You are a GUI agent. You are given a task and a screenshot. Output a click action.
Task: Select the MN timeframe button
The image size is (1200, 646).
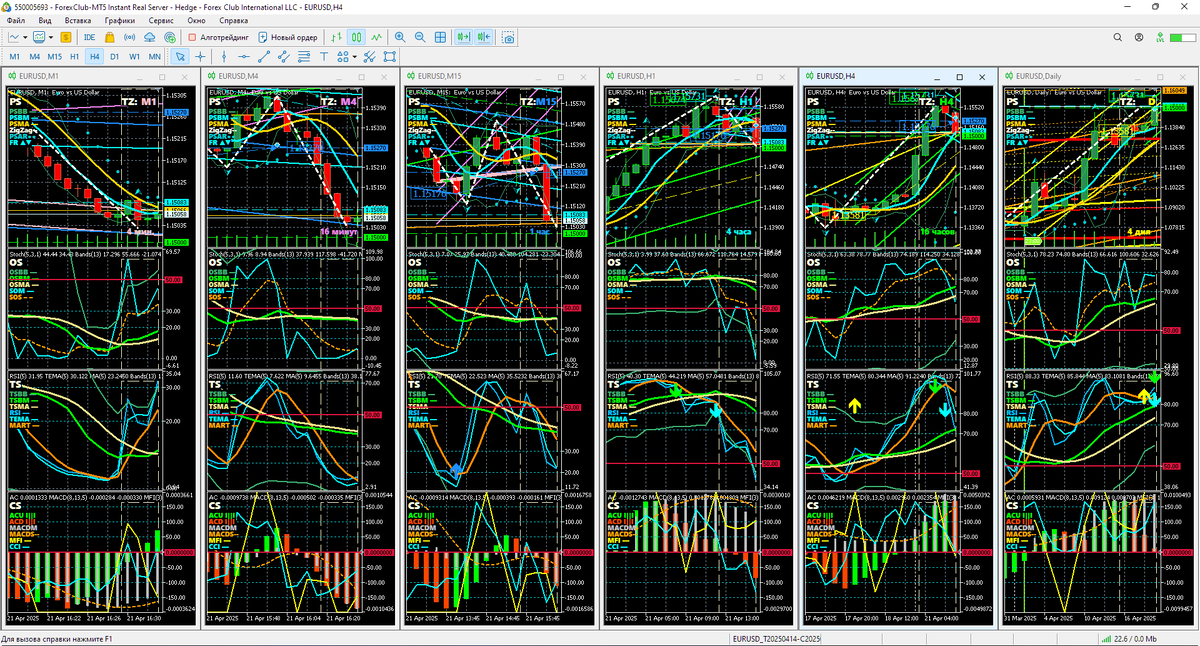pyautogui.click(x=155, y=56)
